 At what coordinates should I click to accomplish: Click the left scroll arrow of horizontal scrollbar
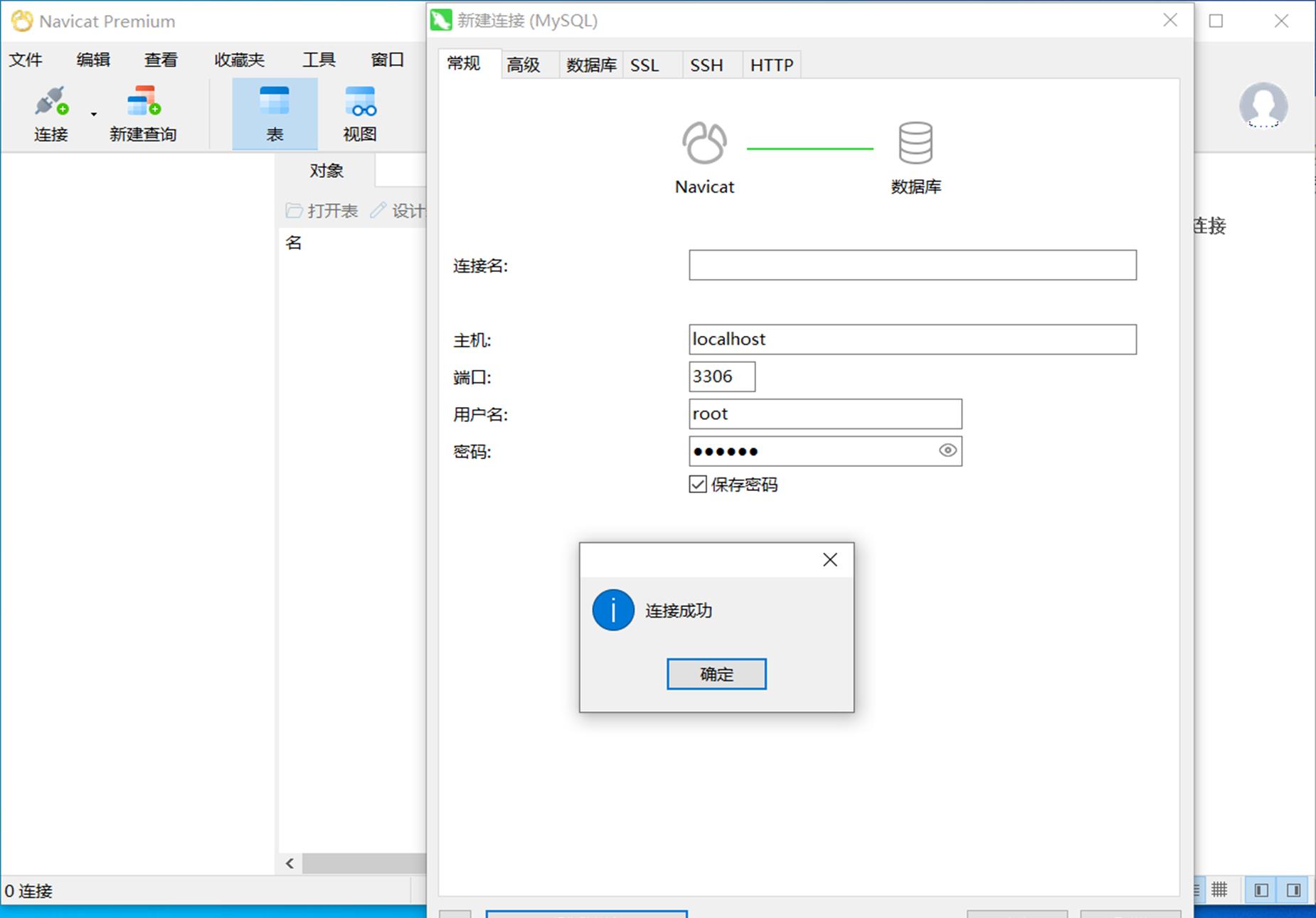click(x=290, y=864)
